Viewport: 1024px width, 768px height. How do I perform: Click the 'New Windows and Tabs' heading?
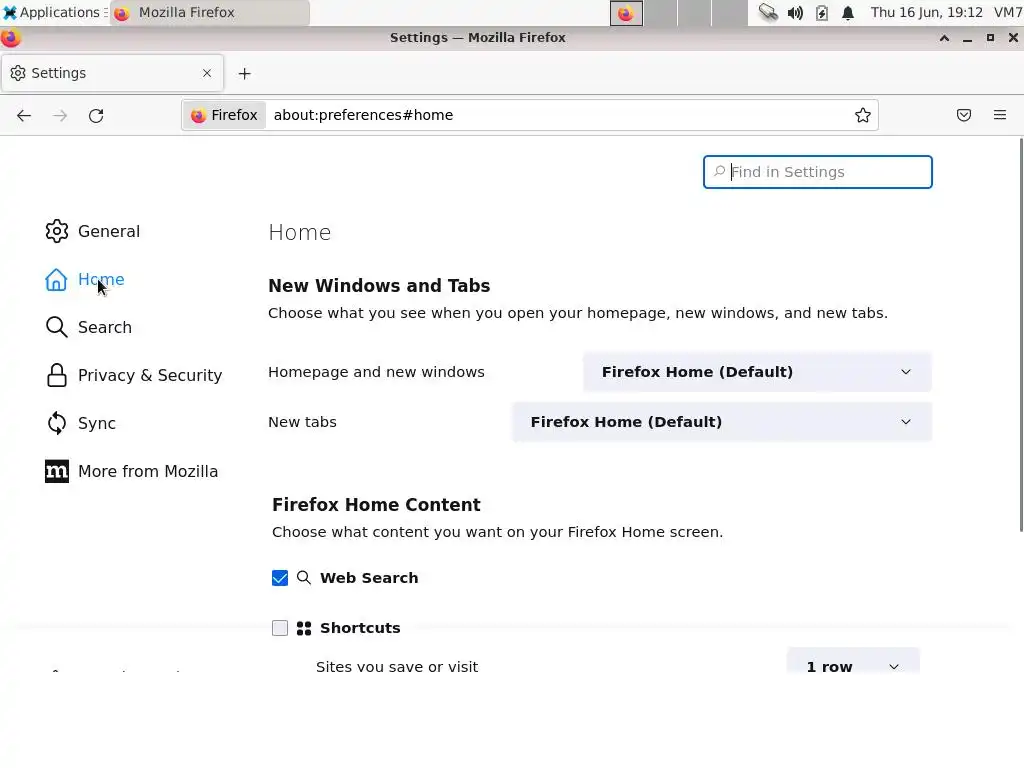[379, 286]
